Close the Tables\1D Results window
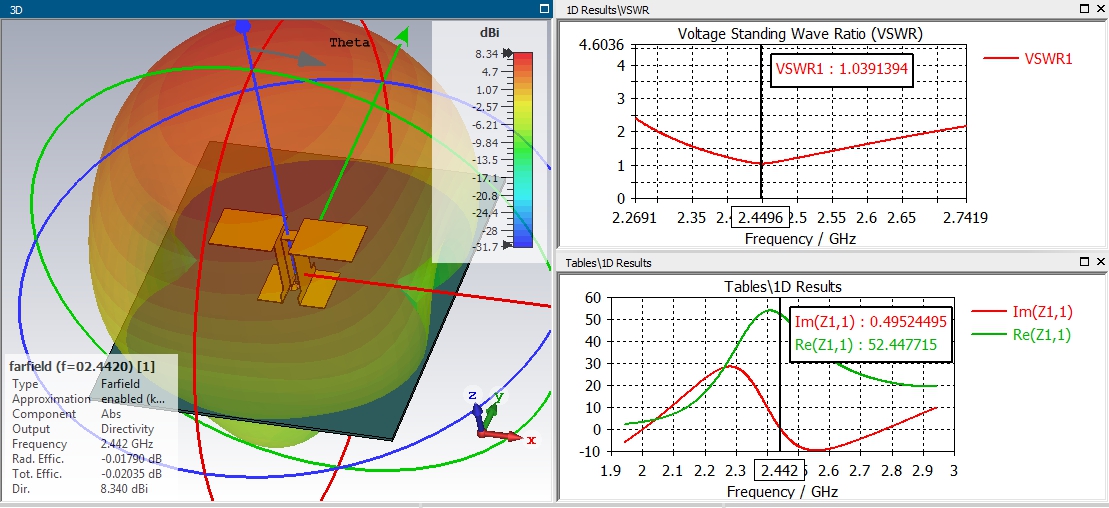 (x=1101, y=262)
